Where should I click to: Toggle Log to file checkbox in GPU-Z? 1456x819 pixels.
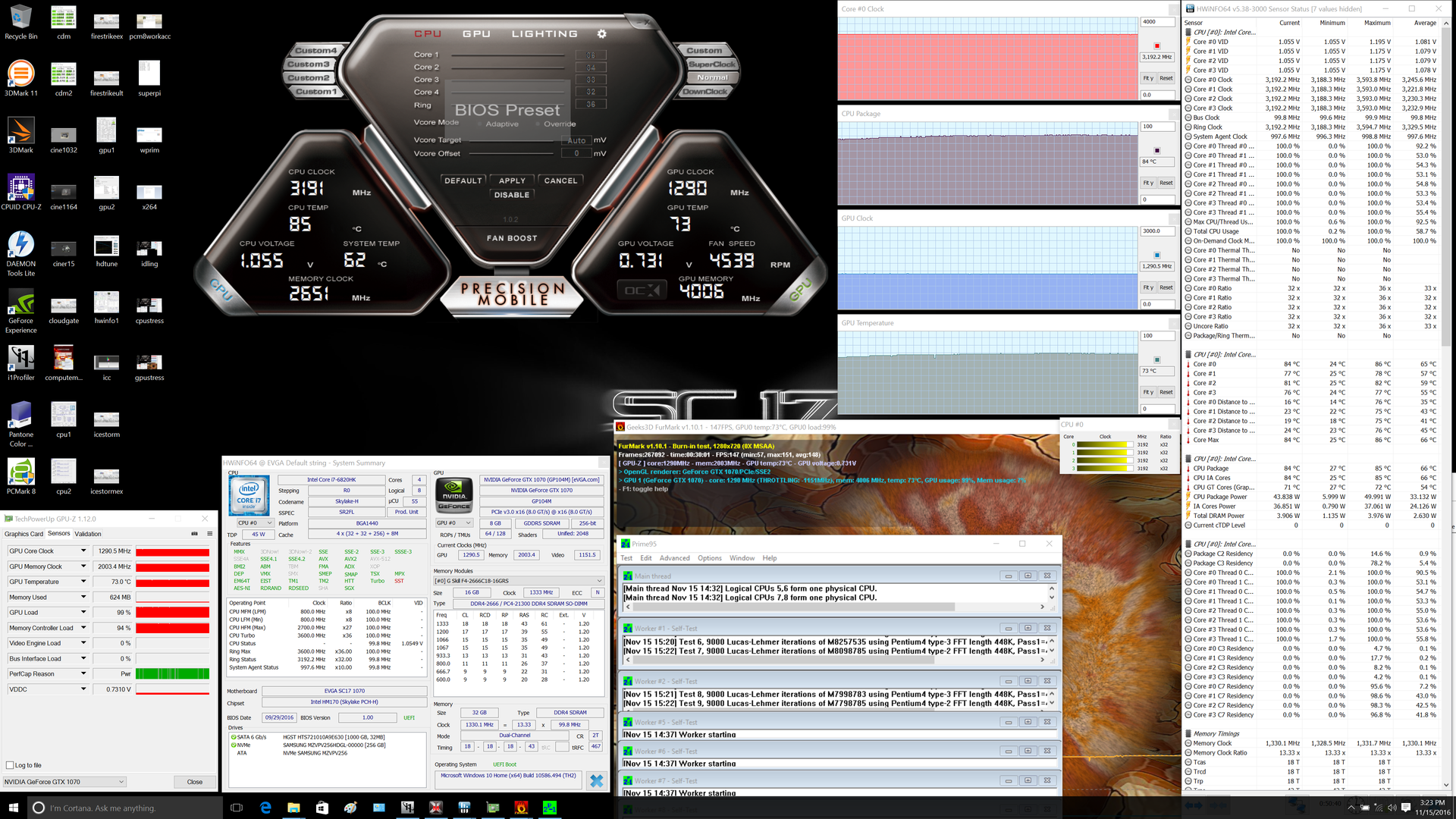click(10, 765)
